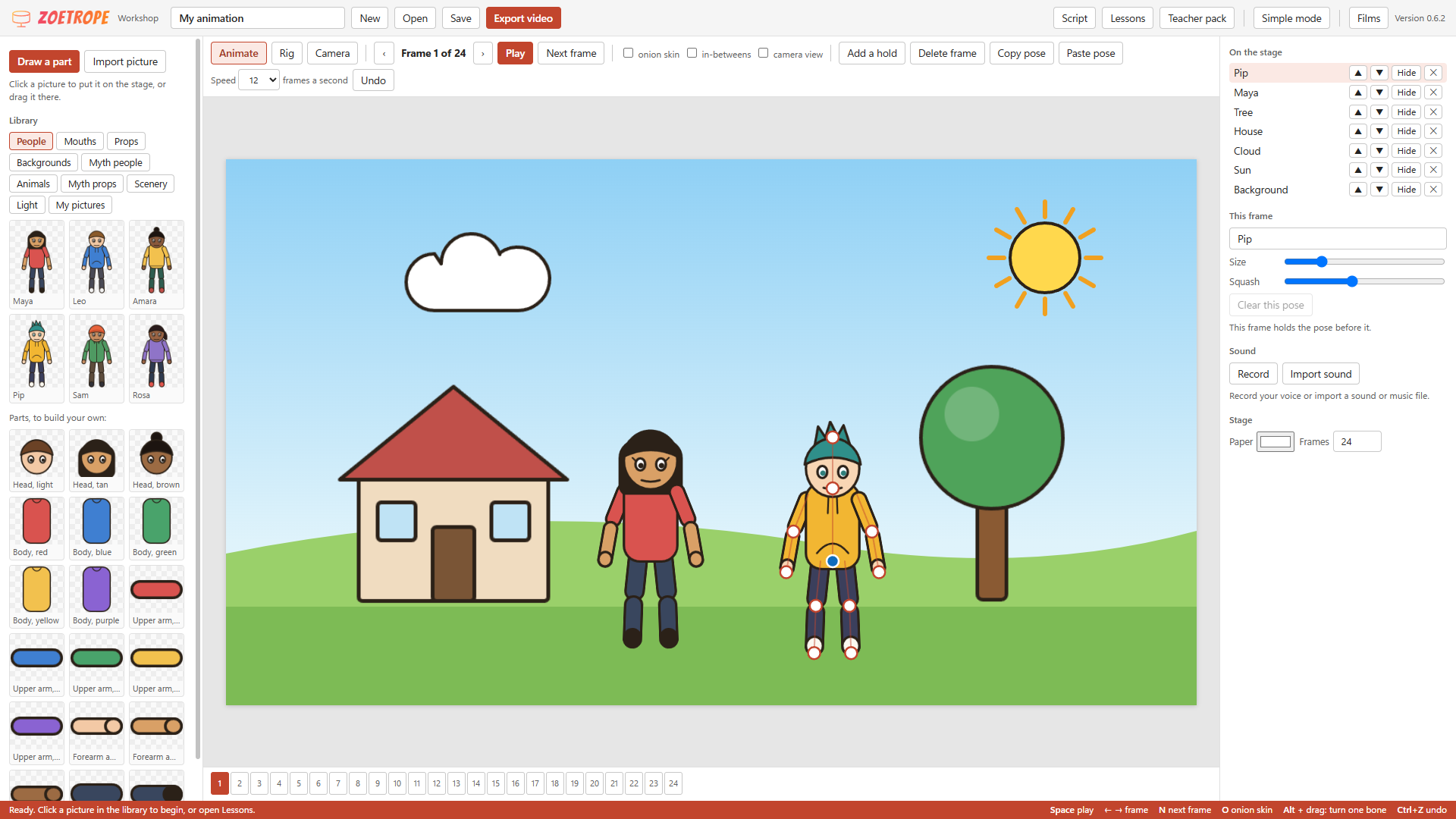Enable onion skin checkbox
Image resolution: width=1456 pixels, height=819 pixels.
point(628,53)
